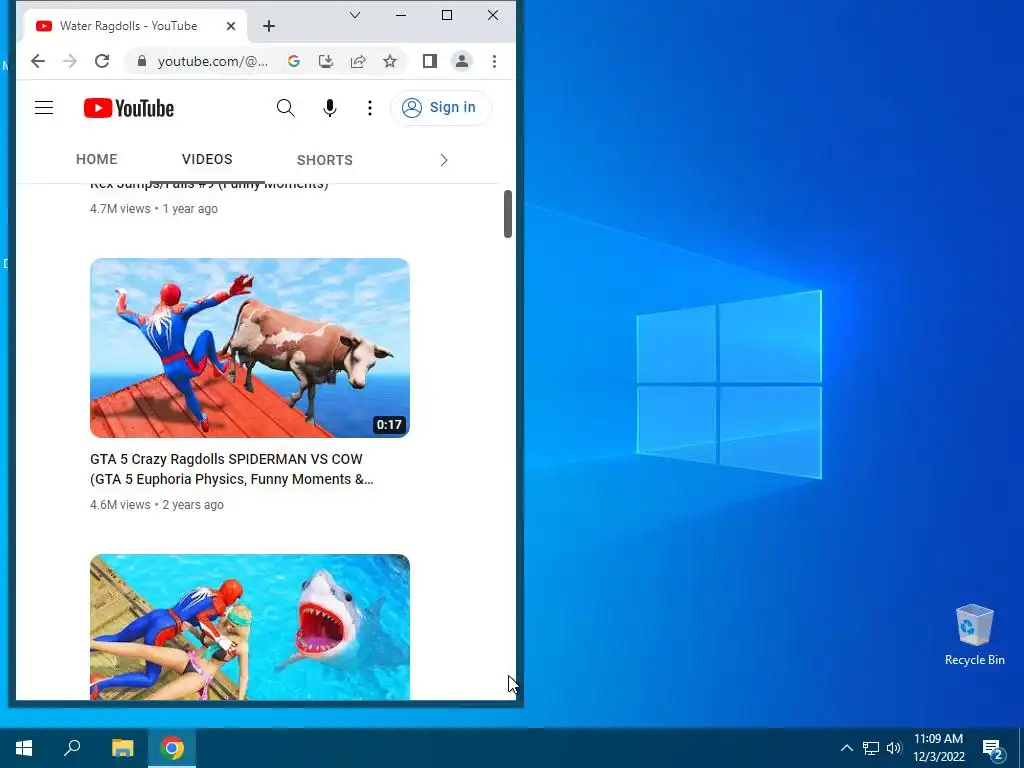The image size is (1024, 768).
Task: Click the YouTube logo
Action: coord(129,108)
